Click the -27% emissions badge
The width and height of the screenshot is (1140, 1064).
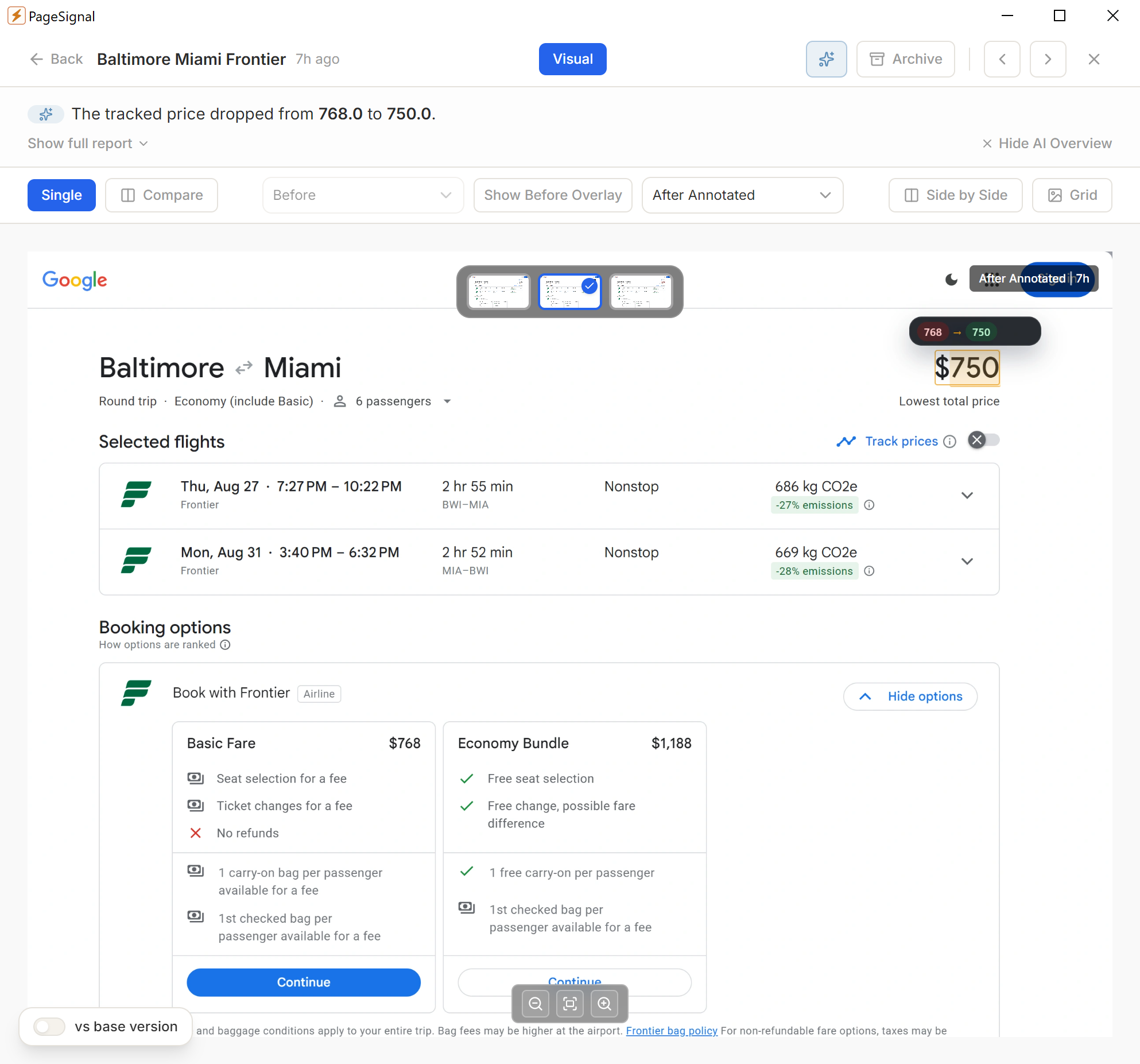814,505
